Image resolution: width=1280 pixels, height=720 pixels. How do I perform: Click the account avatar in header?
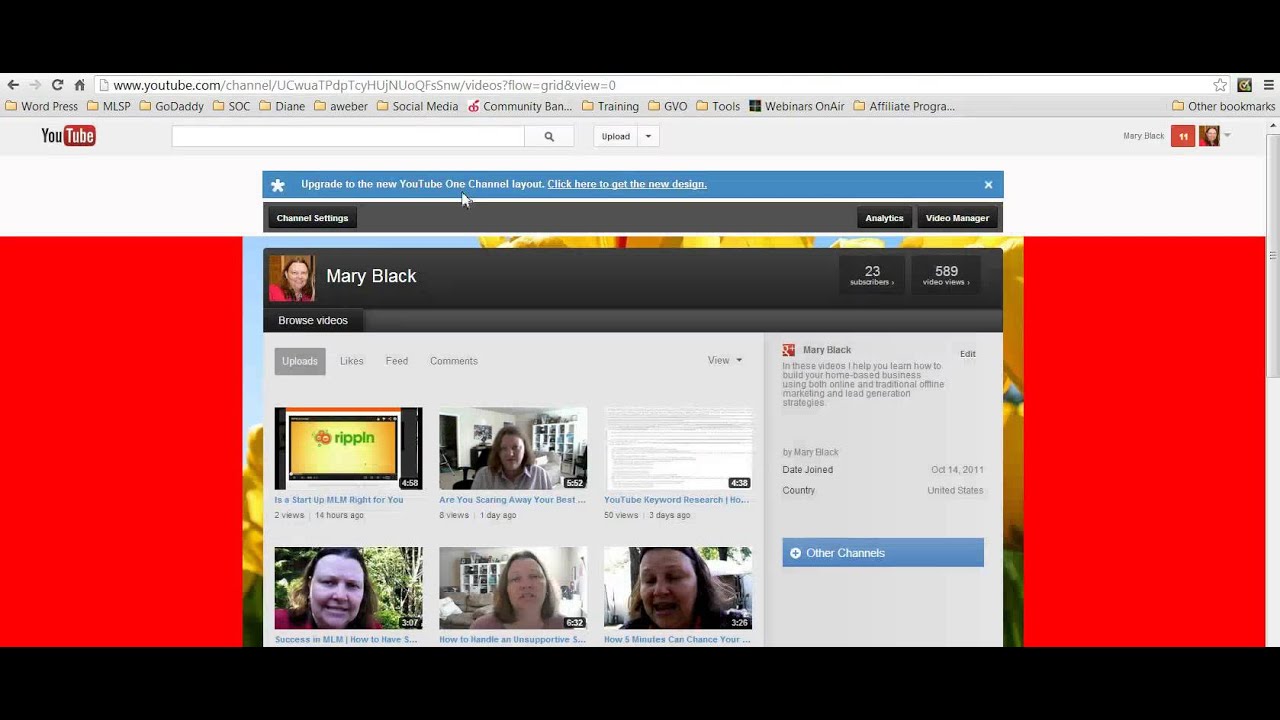1209,136
